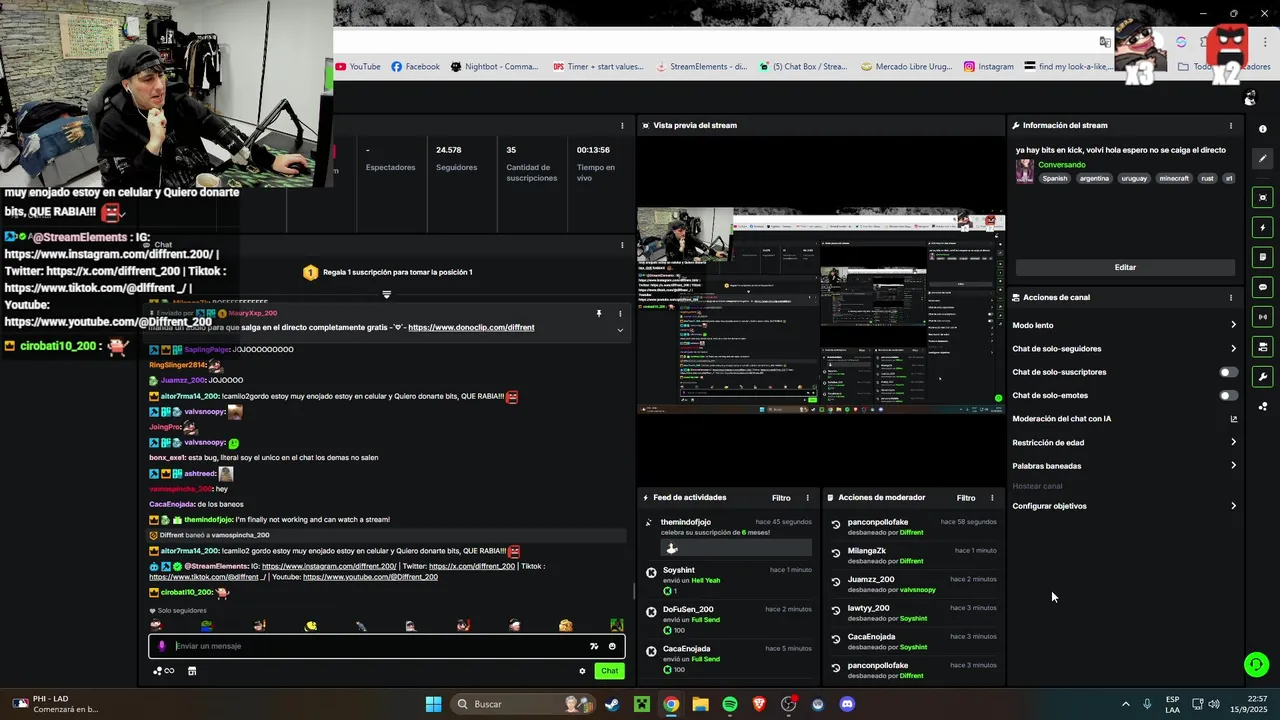This screenshot has width=1280, height=720.
Task: Toggle the chat bubble sidebar icon
Action: coord(1263,287)
